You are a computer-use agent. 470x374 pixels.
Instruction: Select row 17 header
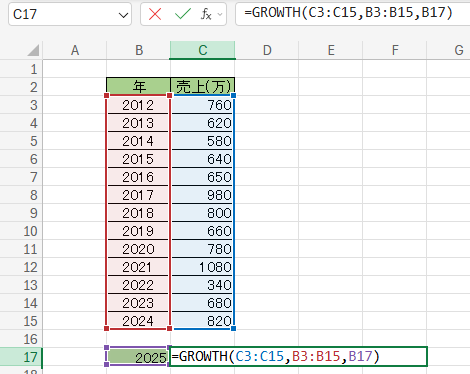click(x=21, y=357)
